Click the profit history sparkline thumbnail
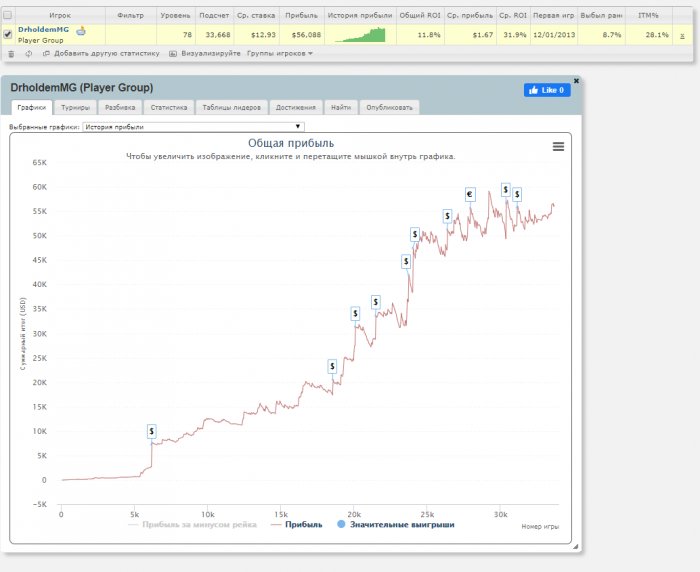 tap(360, 35)
